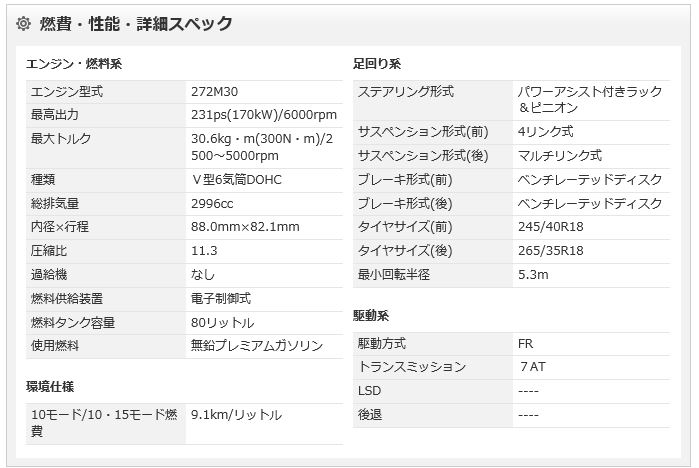Viewport: 699px width, 468px height.
Task: Select ベンチレーテッドディスク in the ブレーキ形式(前) row
Action: tap(590, 180)
